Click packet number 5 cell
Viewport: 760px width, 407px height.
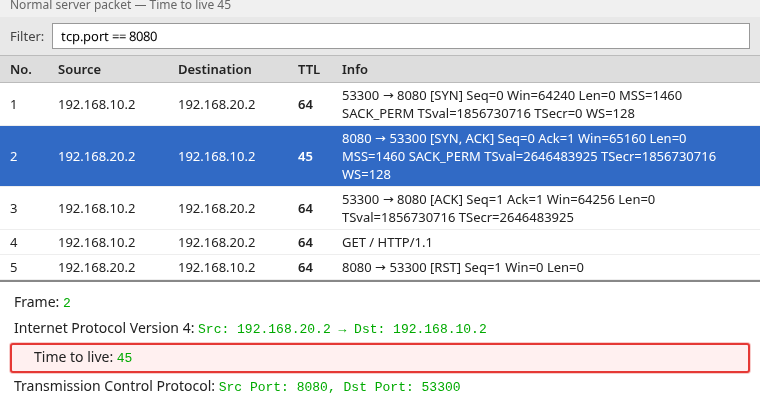(14, 267)
